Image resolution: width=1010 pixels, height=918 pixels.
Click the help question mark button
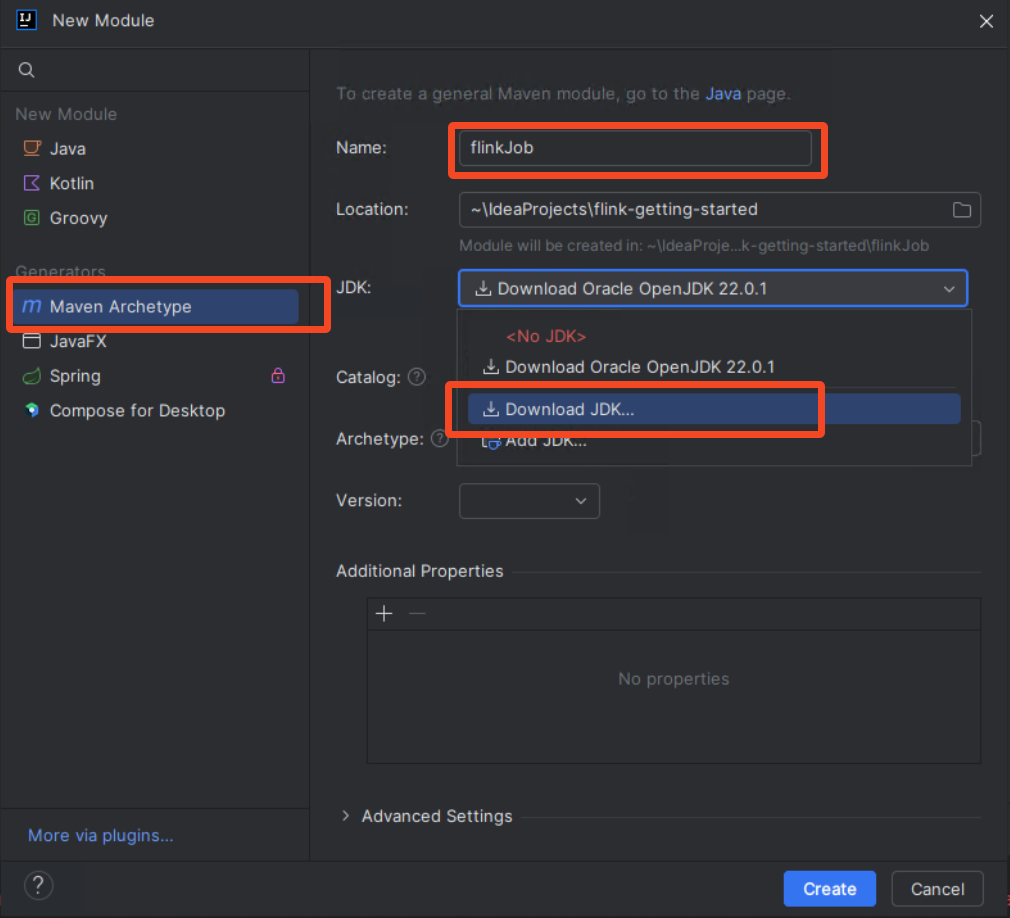tap(39, 886)
